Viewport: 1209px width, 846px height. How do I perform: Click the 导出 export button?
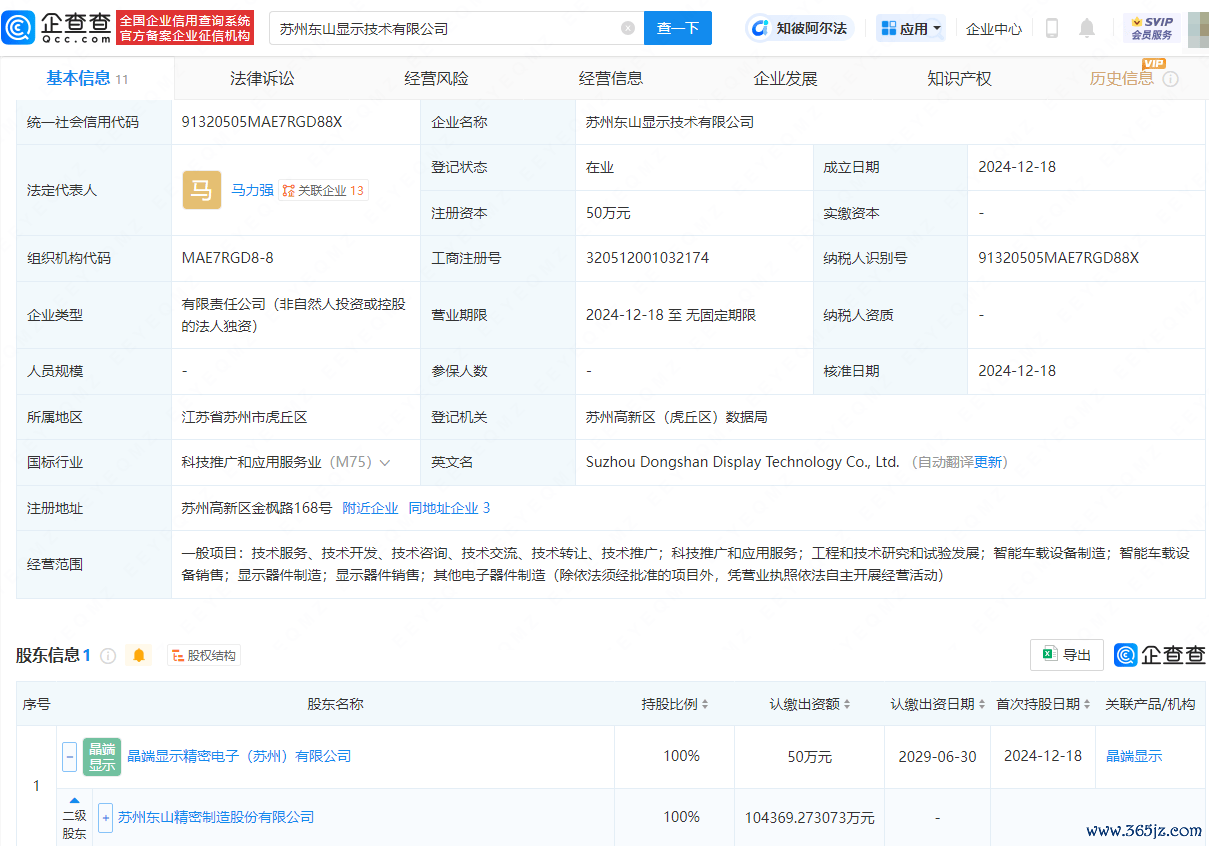pyautogui.click(x=1067, y=655)
